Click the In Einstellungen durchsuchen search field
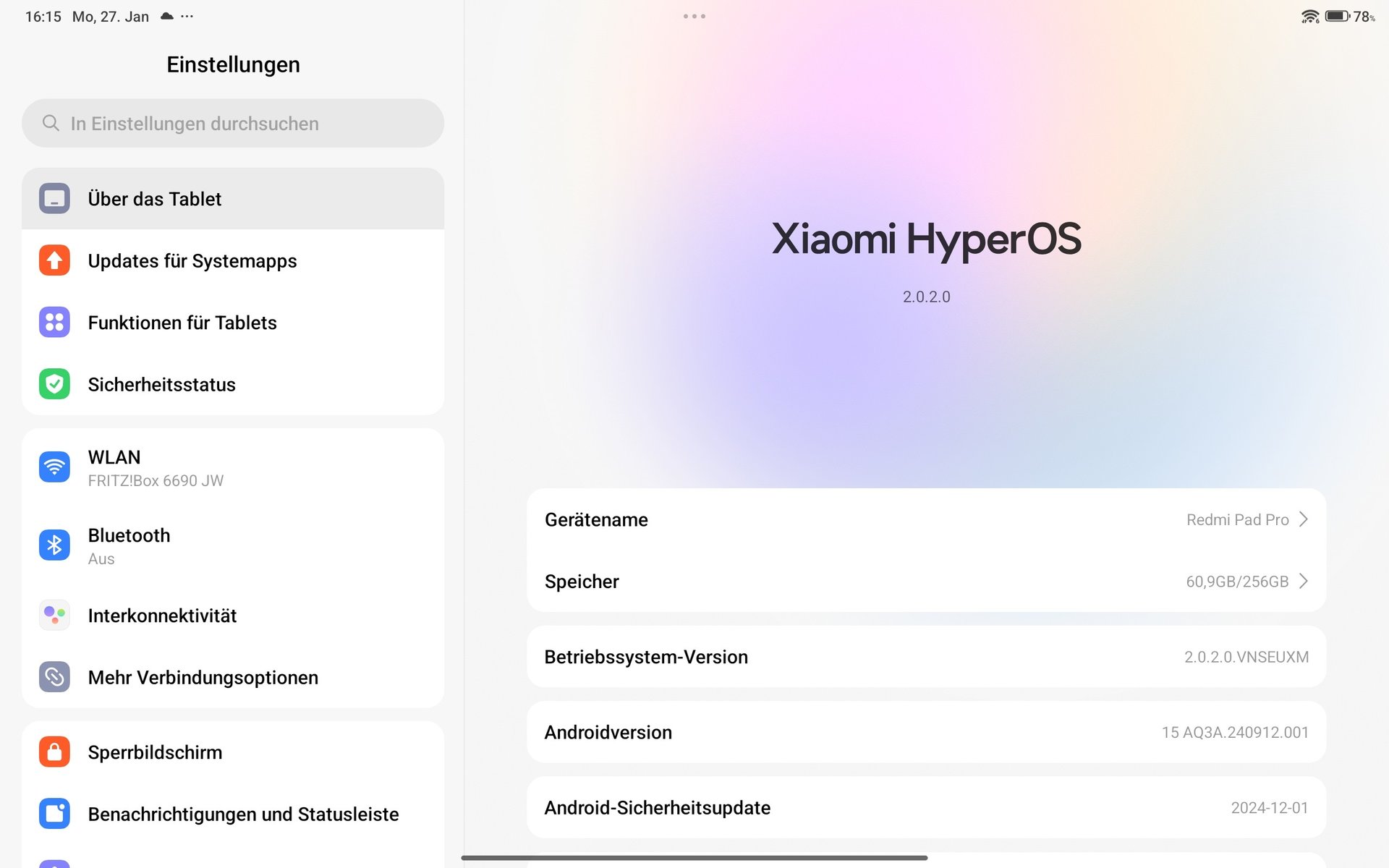1389x868 pixels. 233,124
